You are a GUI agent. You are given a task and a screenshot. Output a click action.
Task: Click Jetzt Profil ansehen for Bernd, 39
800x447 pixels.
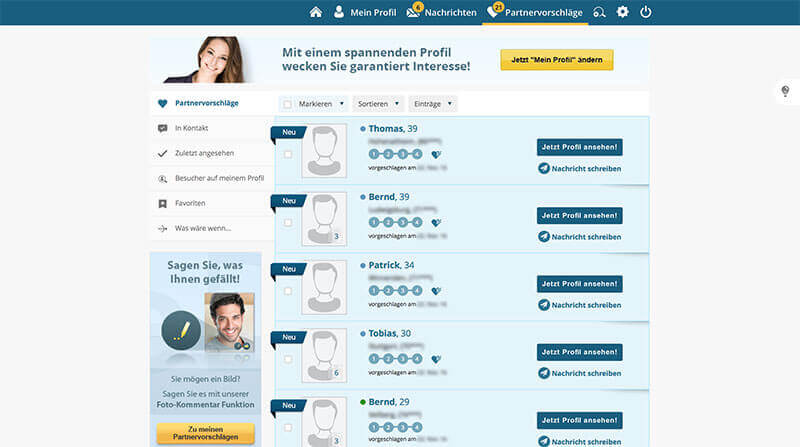coord(579,215)
